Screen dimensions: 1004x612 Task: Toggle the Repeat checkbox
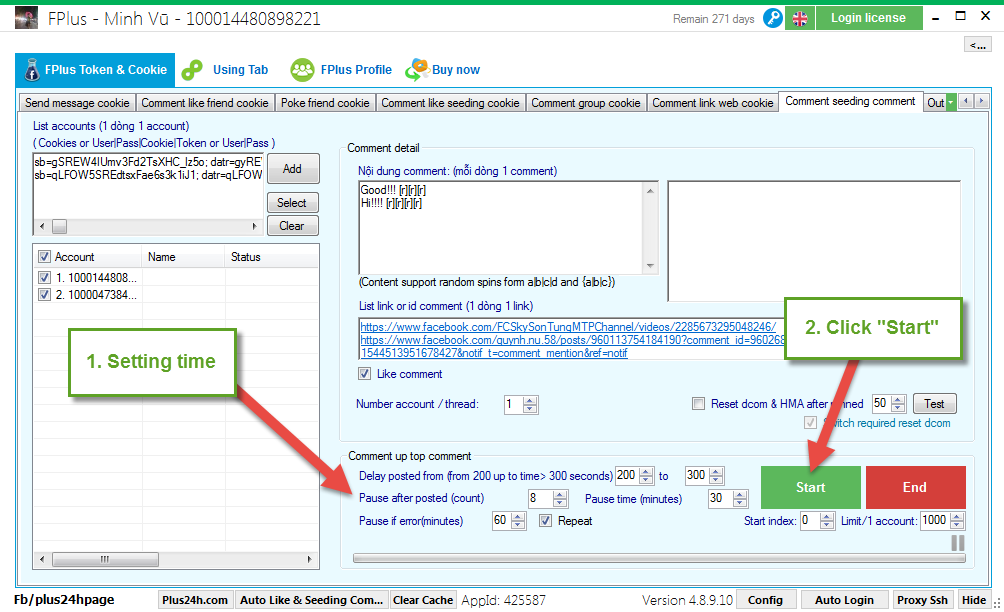click(545, 521)
